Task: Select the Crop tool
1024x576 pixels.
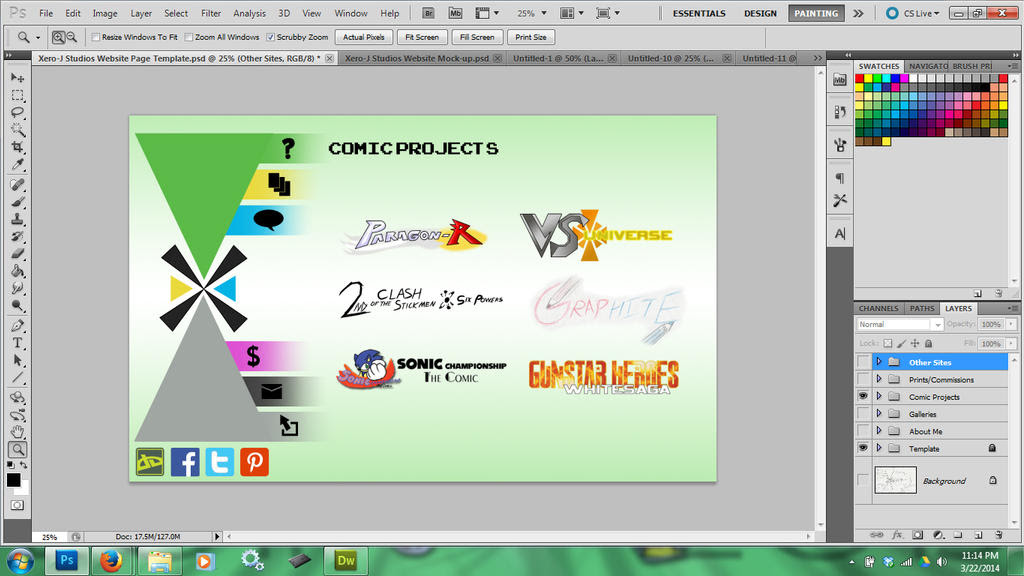Action: [x=18, y=147]
